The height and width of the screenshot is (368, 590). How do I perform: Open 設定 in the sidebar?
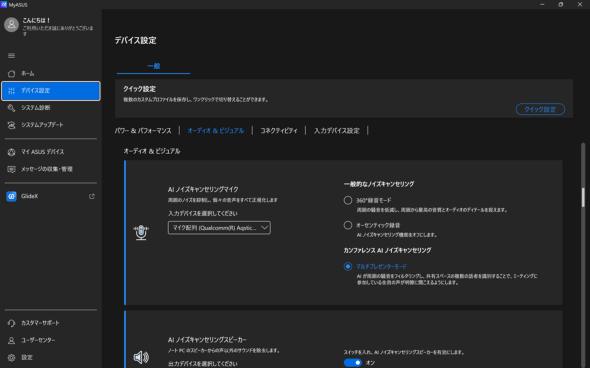[x=27, y=358]
